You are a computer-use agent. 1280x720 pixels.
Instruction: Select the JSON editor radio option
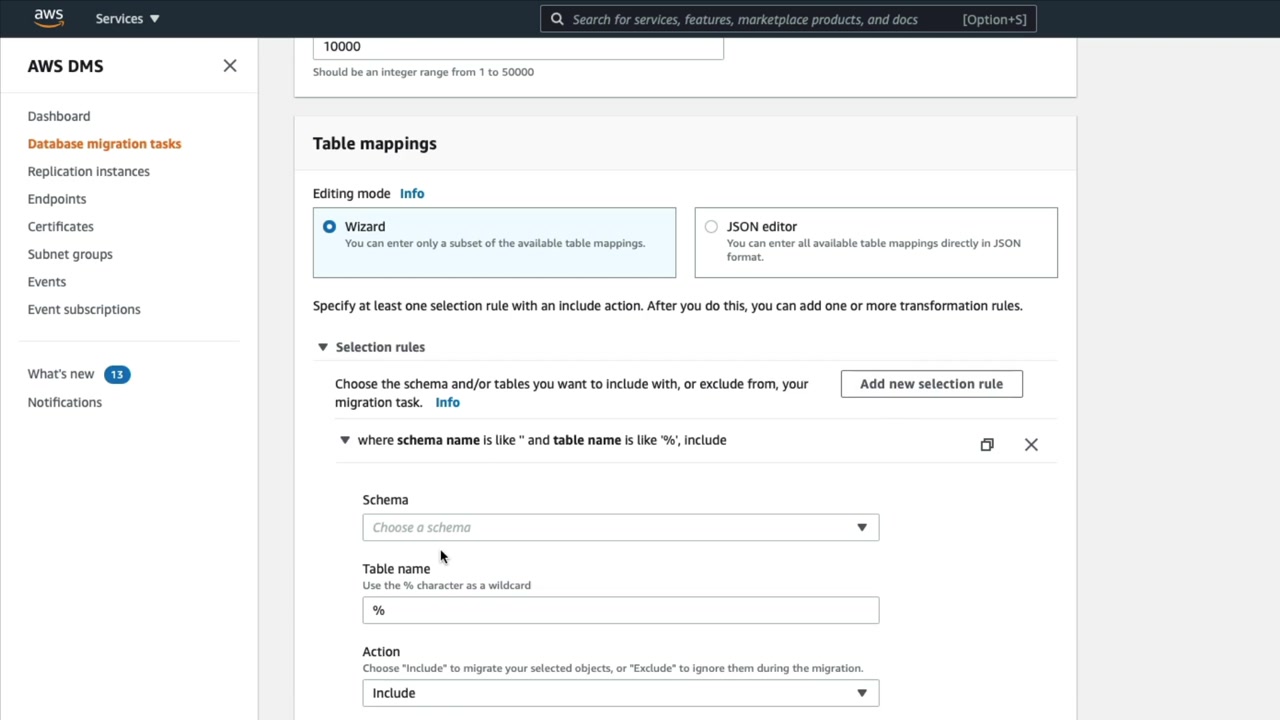click(x=711, y=227)
